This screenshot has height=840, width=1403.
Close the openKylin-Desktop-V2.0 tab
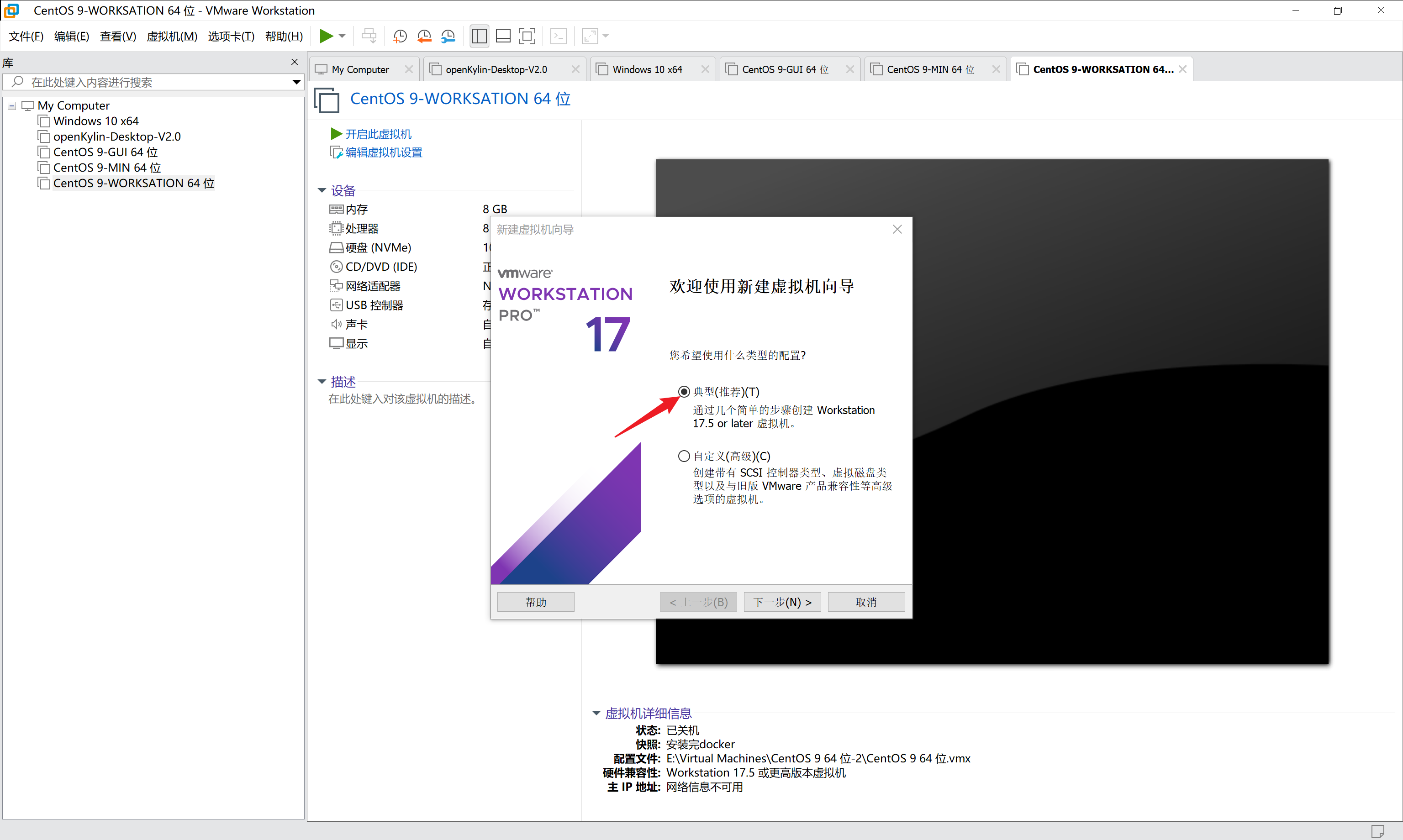[x=575, y=69]
